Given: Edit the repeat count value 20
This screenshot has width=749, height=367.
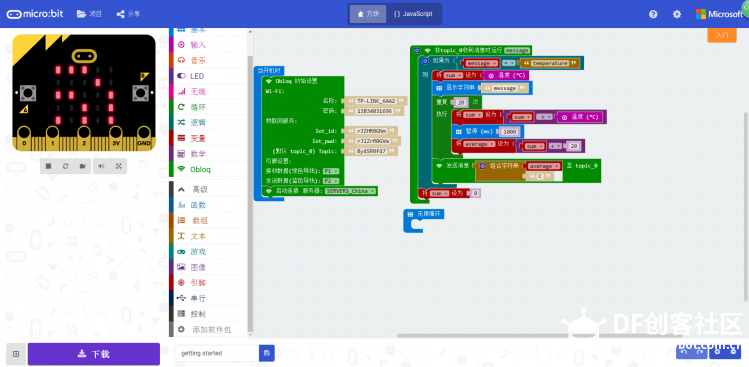Looking at the screenshot, I should 460,102.
